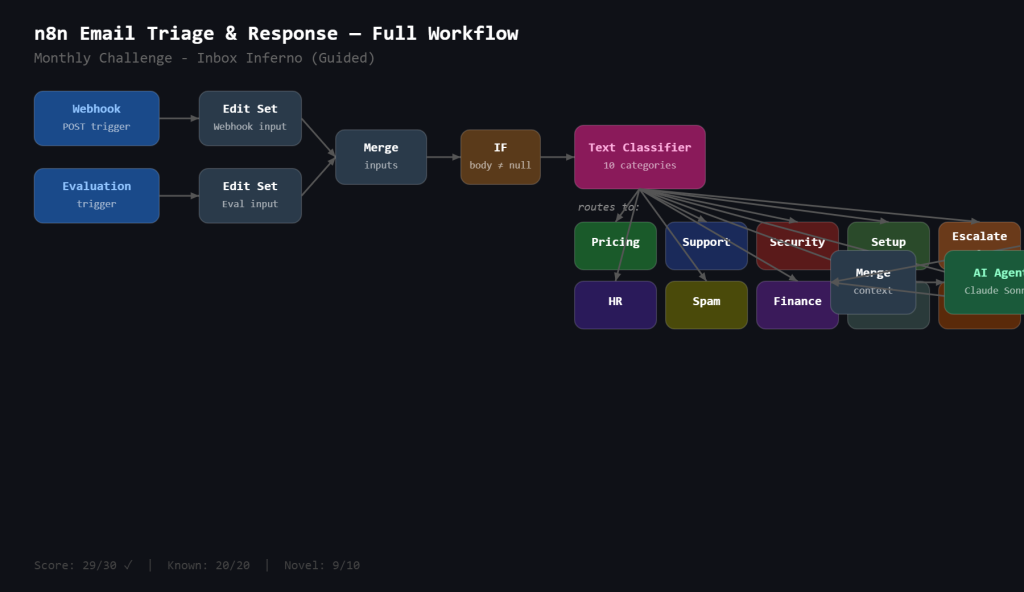Open the Edit Set Eval input node
The image size is (1024, 592).
click(x=250, y=195)
